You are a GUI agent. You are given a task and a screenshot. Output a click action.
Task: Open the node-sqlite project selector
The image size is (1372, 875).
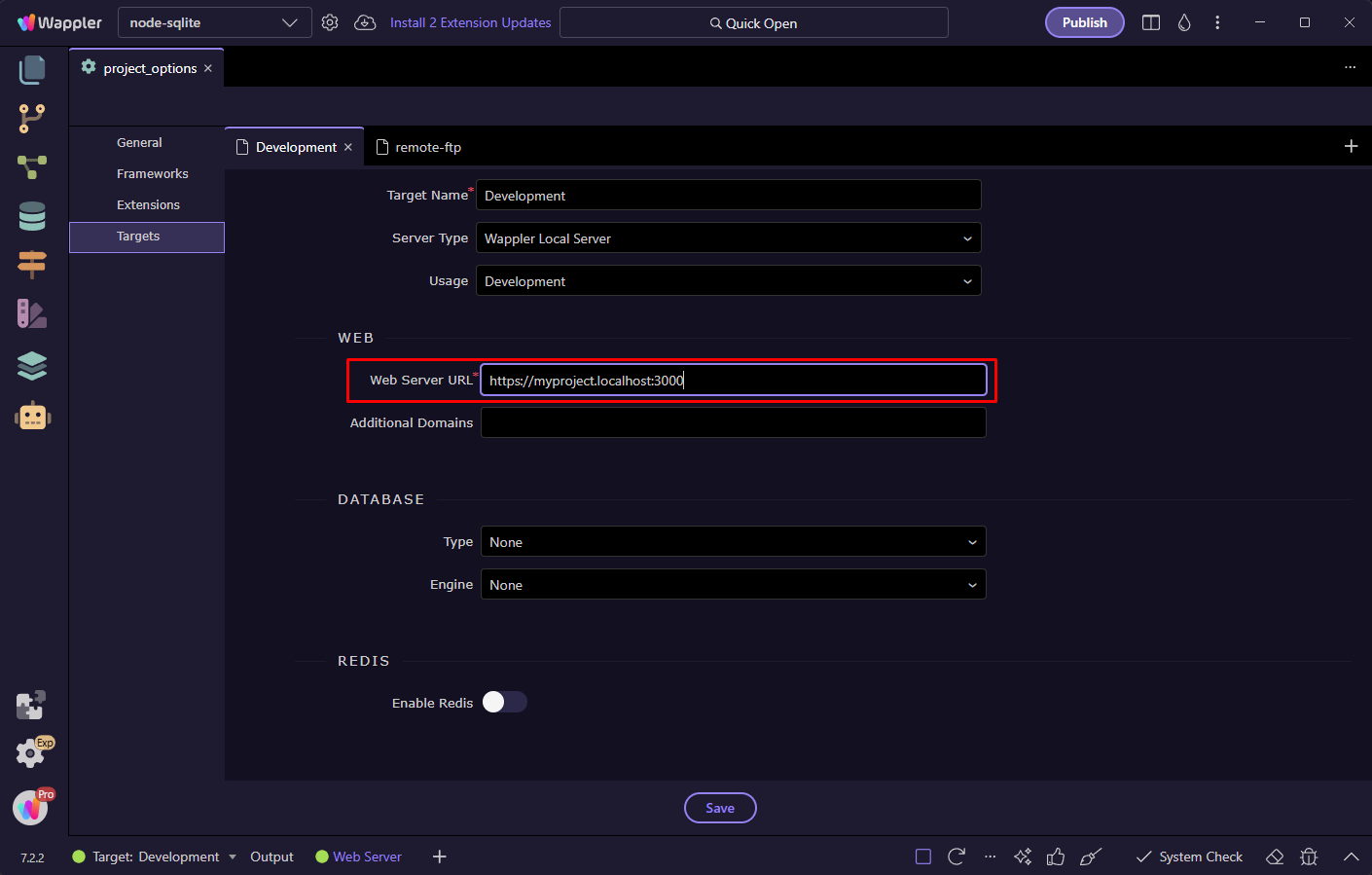pyautogui.click(x=214, y=22)
